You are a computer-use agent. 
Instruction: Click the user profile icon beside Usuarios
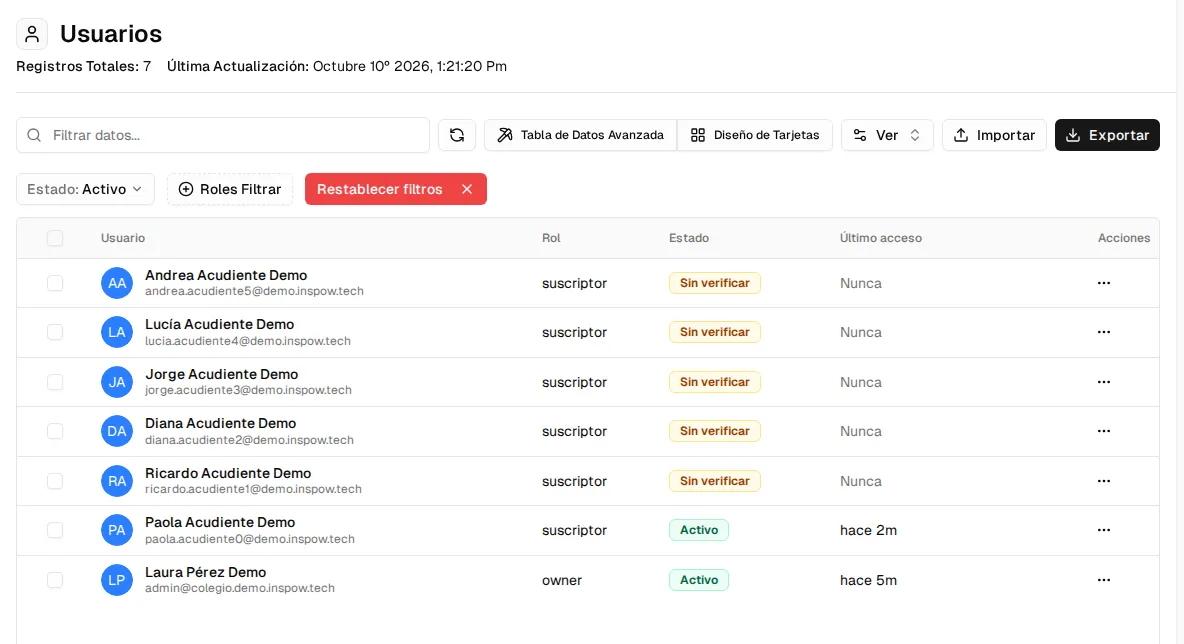[x=32, y=34]
